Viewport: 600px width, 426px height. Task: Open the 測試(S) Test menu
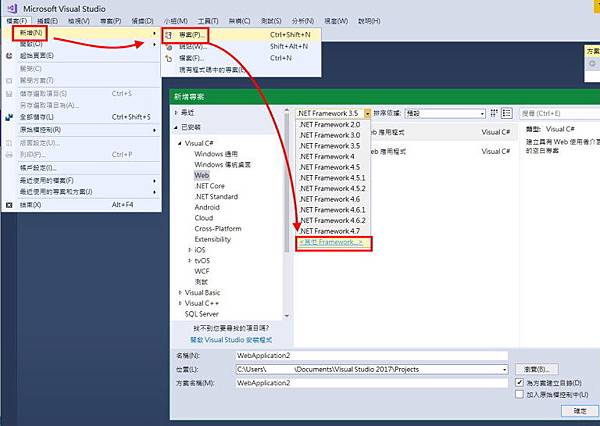(x=271, y=21)
